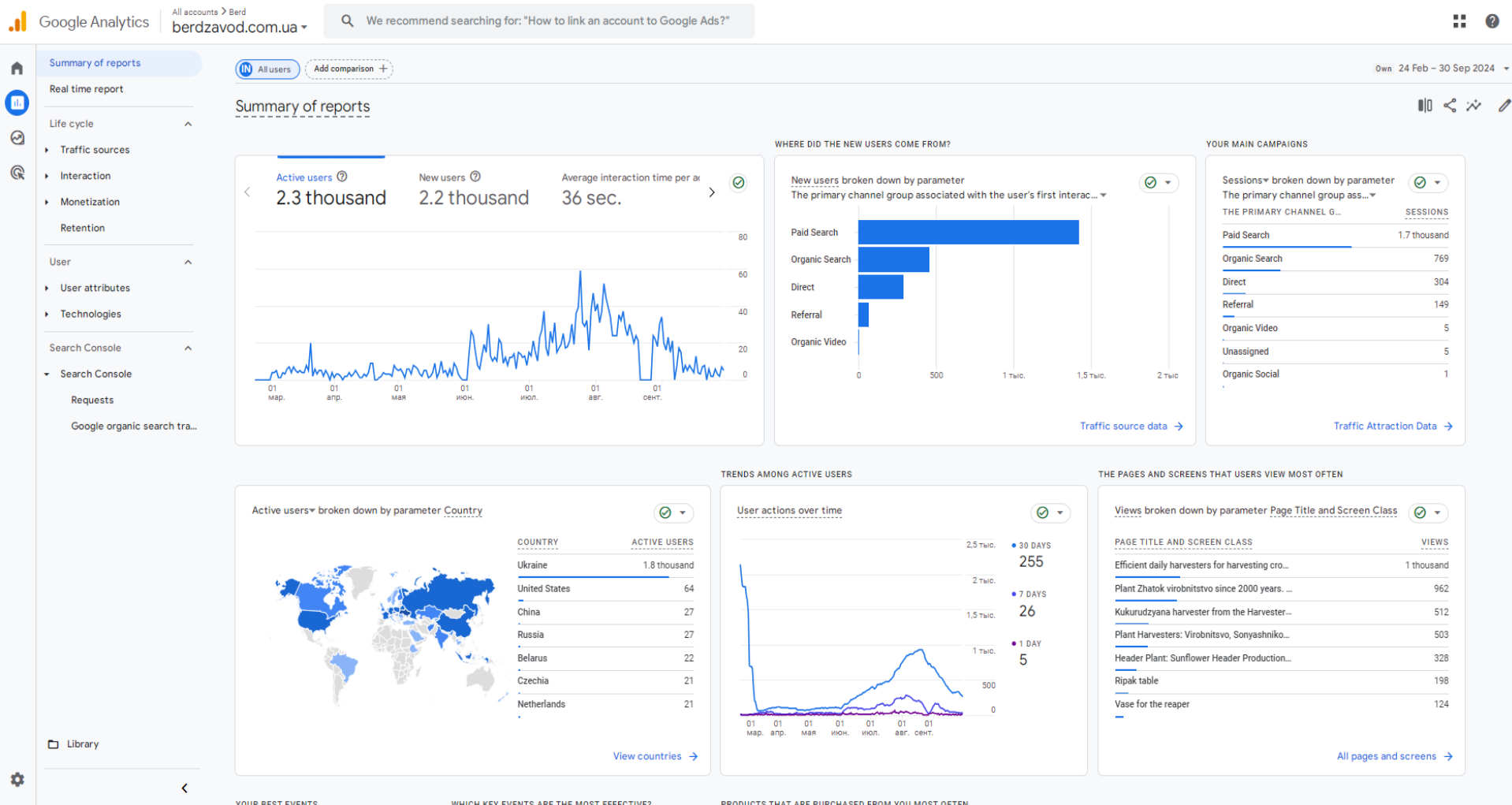The image size is (1512, 805).
Task: Show next metric with right arrow
Action: pos(712,192)
